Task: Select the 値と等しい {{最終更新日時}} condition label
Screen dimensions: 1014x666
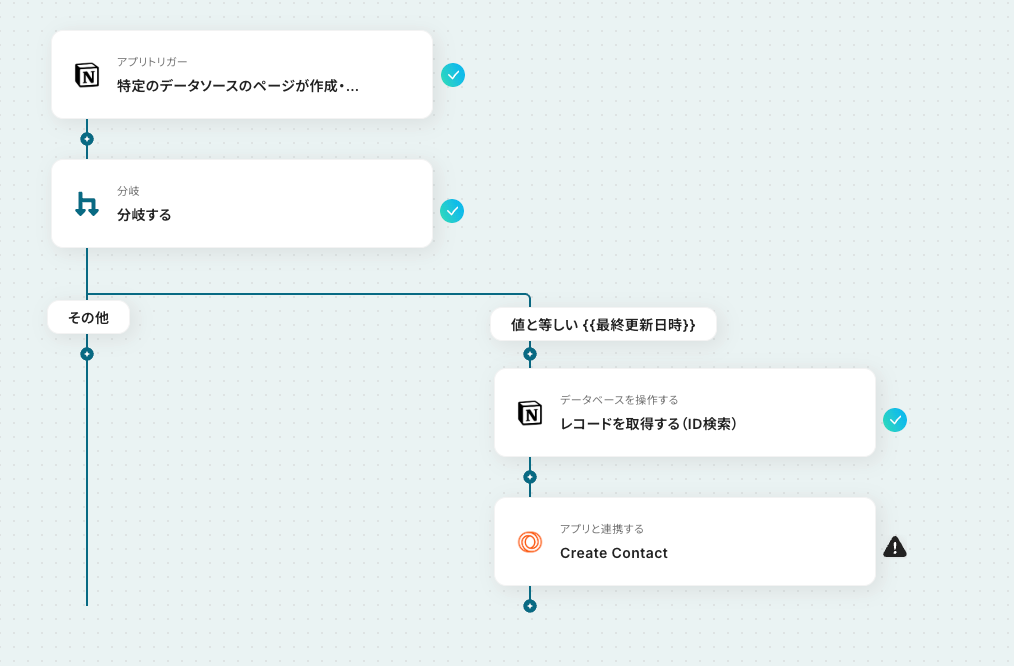Action: [603, 325]
